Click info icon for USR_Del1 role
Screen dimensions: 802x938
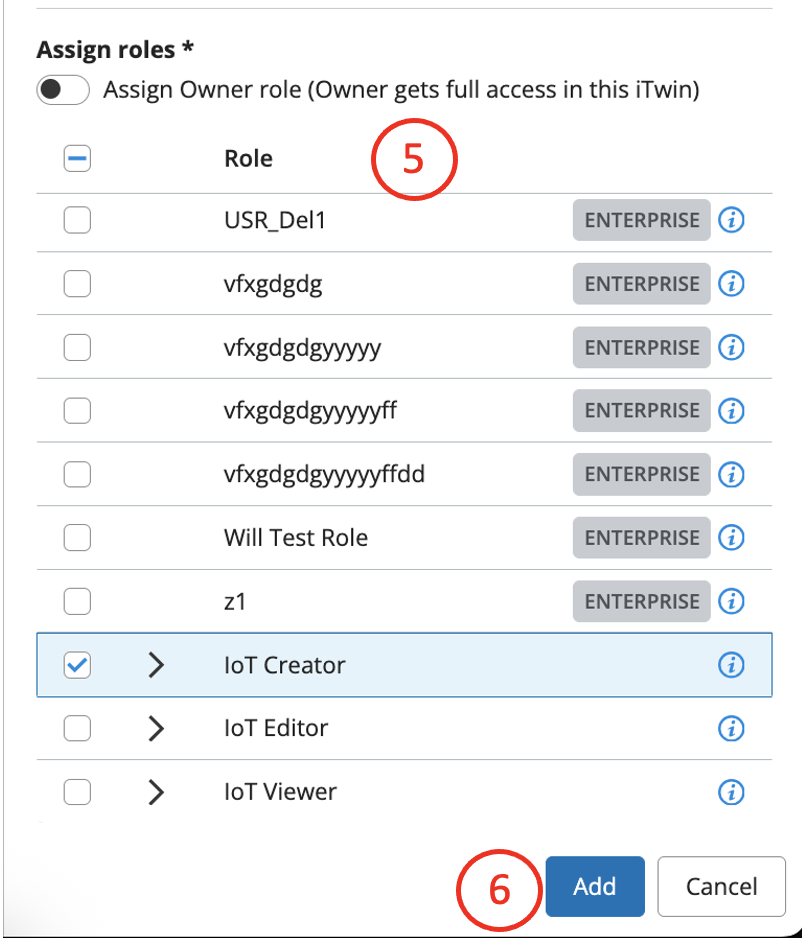[x=732, y=221]
